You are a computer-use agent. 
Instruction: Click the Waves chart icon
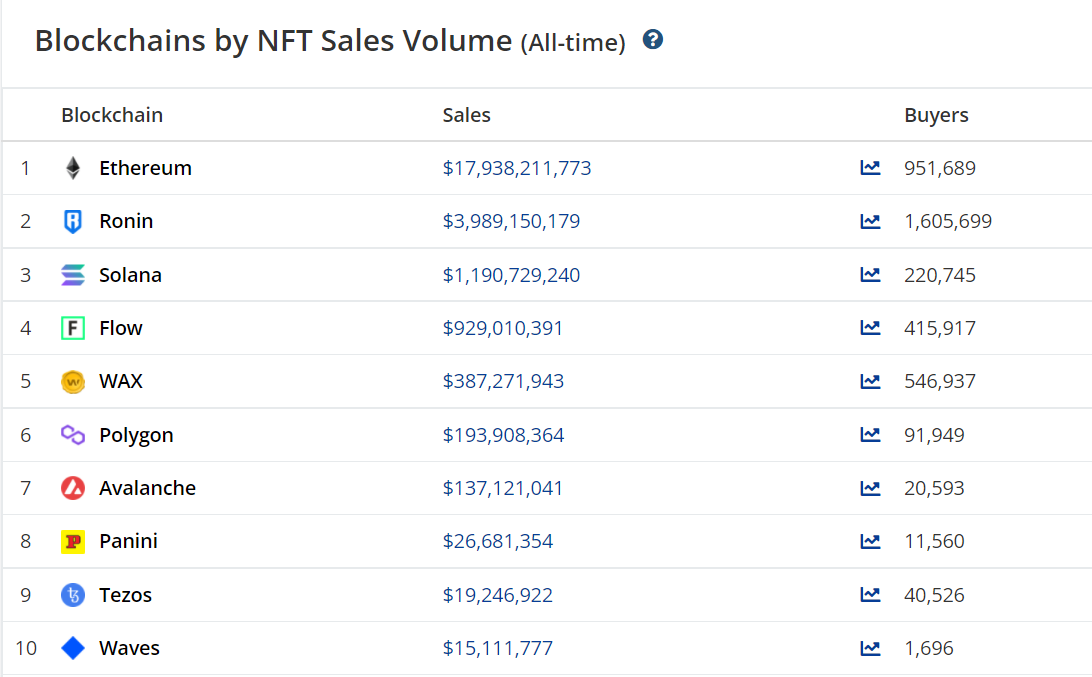pos(870,648)
